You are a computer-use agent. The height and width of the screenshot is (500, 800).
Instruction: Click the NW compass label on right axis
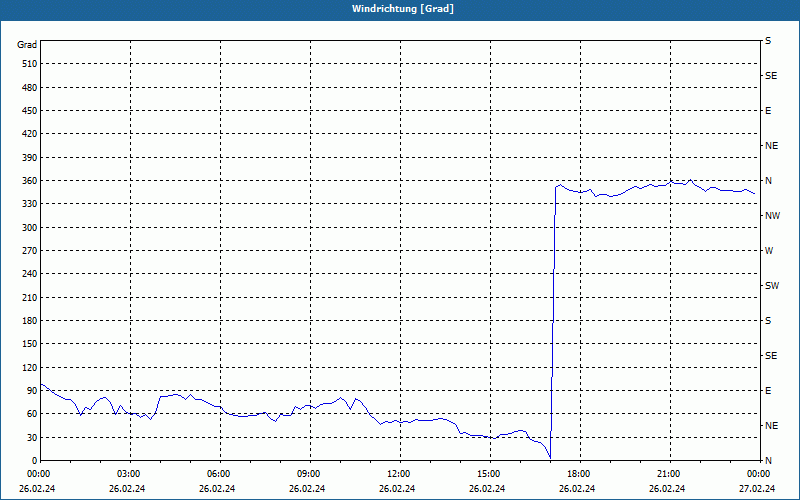point(772,216)
